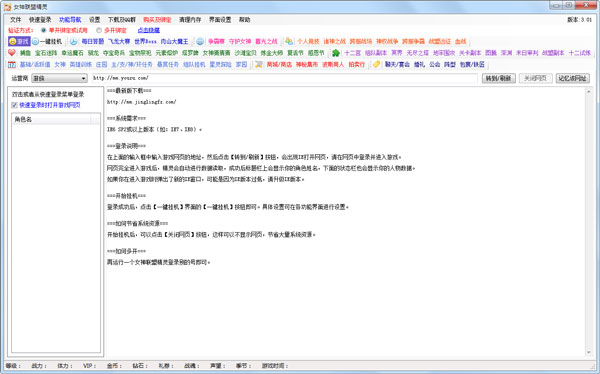
Task: Click the yellow tag icon before 聊天/宴会
Action: 377,64
